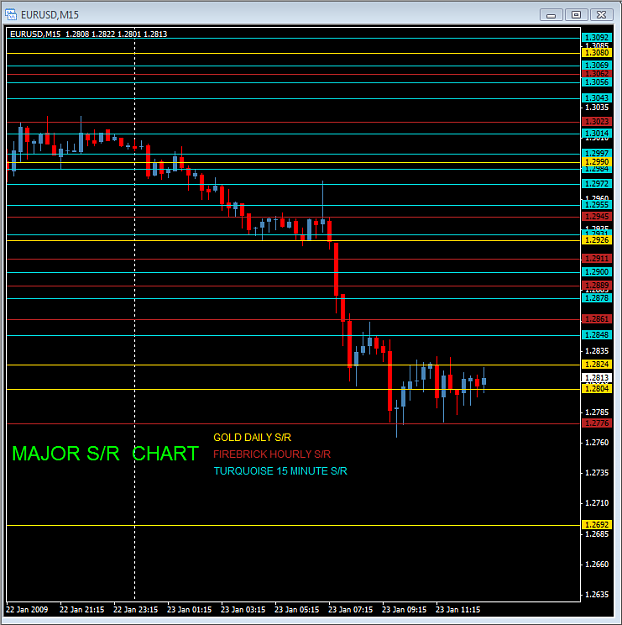Click the yellow 1.2824 price label
The image size is (622, 625).
point(597,365)
